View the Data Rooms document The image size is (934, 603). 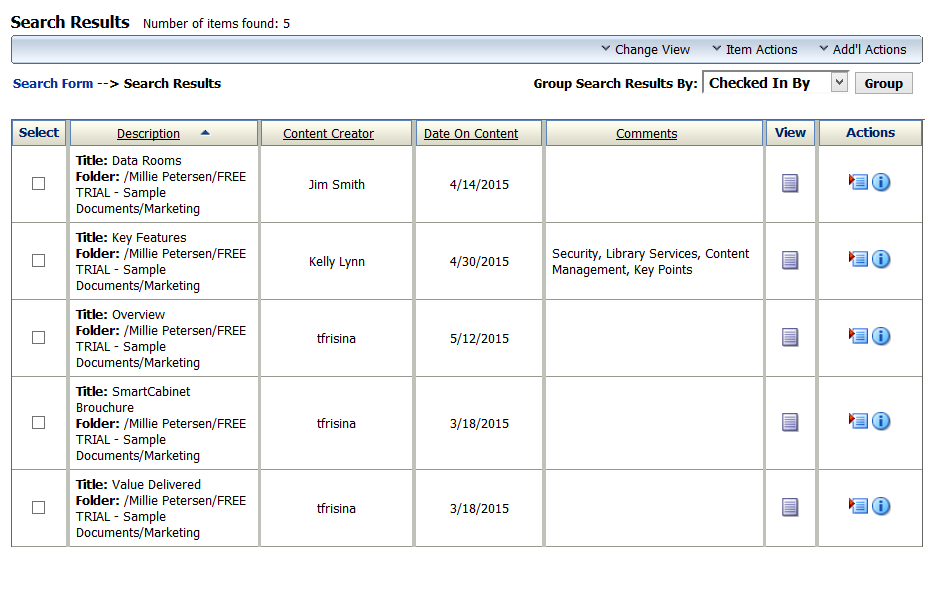tap(790, 182)
